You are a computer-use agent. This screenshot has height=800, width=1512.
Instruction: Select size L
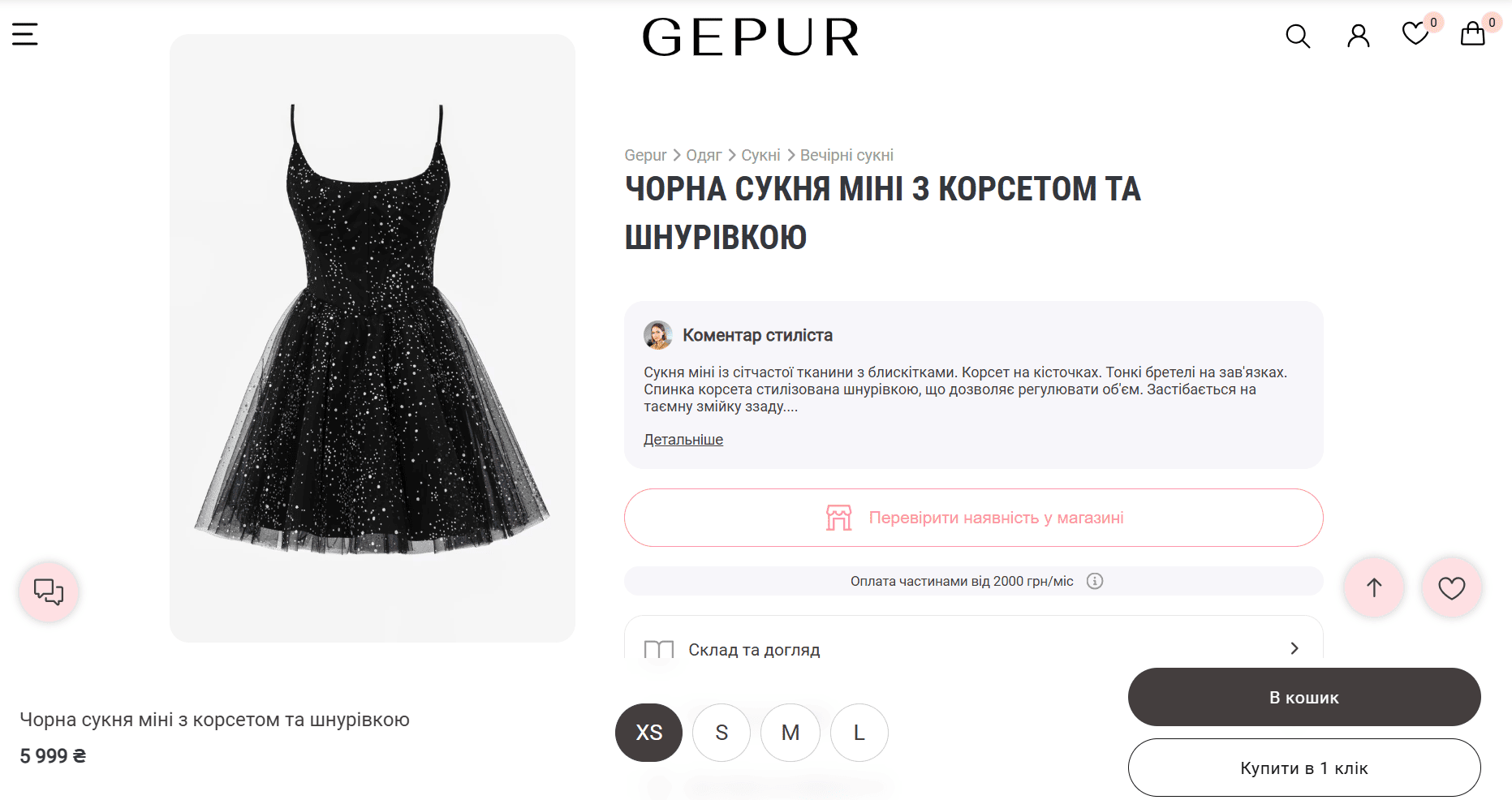coord(859,733)
